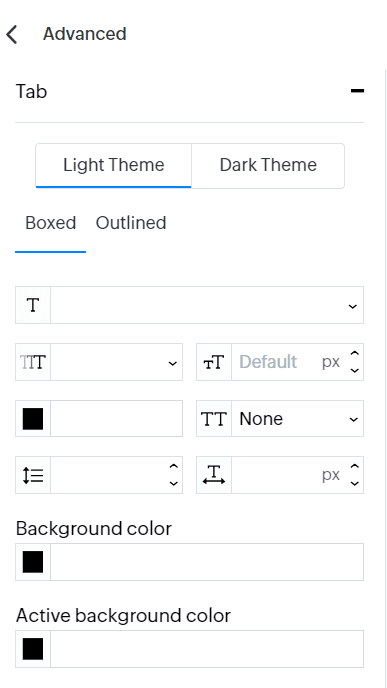Increase font size with up stepper
This screenshot has width=387, height=688.
tap(355, 354)
